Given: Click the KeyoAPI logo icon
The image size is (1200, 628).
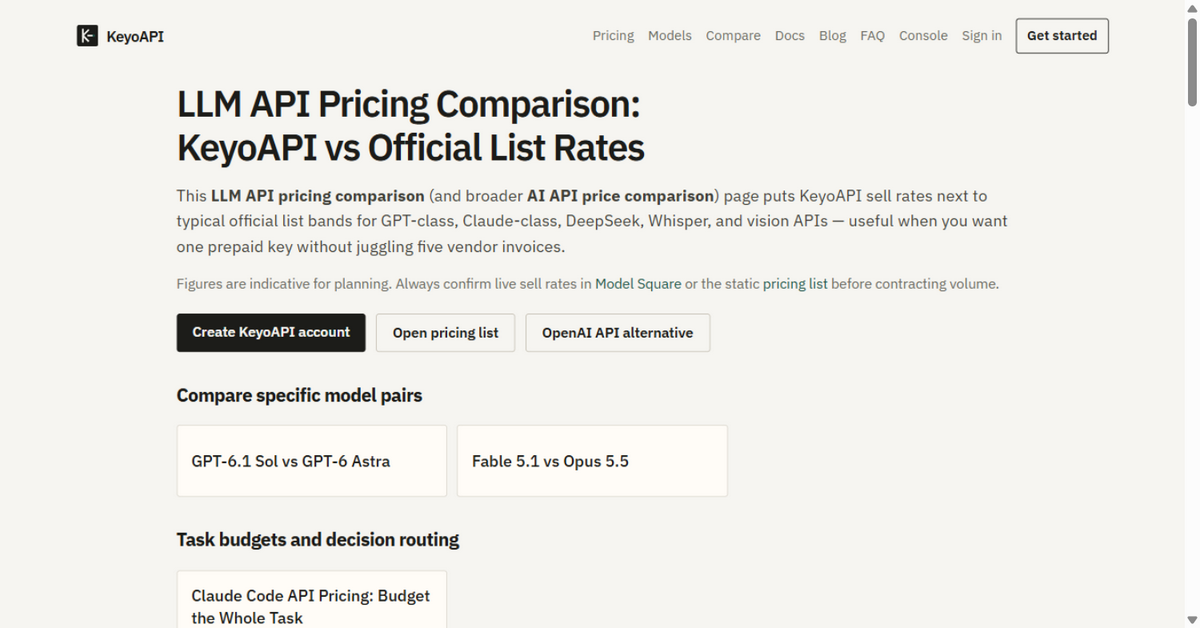Looking at the screenshot, I should [x=87, y=36].
